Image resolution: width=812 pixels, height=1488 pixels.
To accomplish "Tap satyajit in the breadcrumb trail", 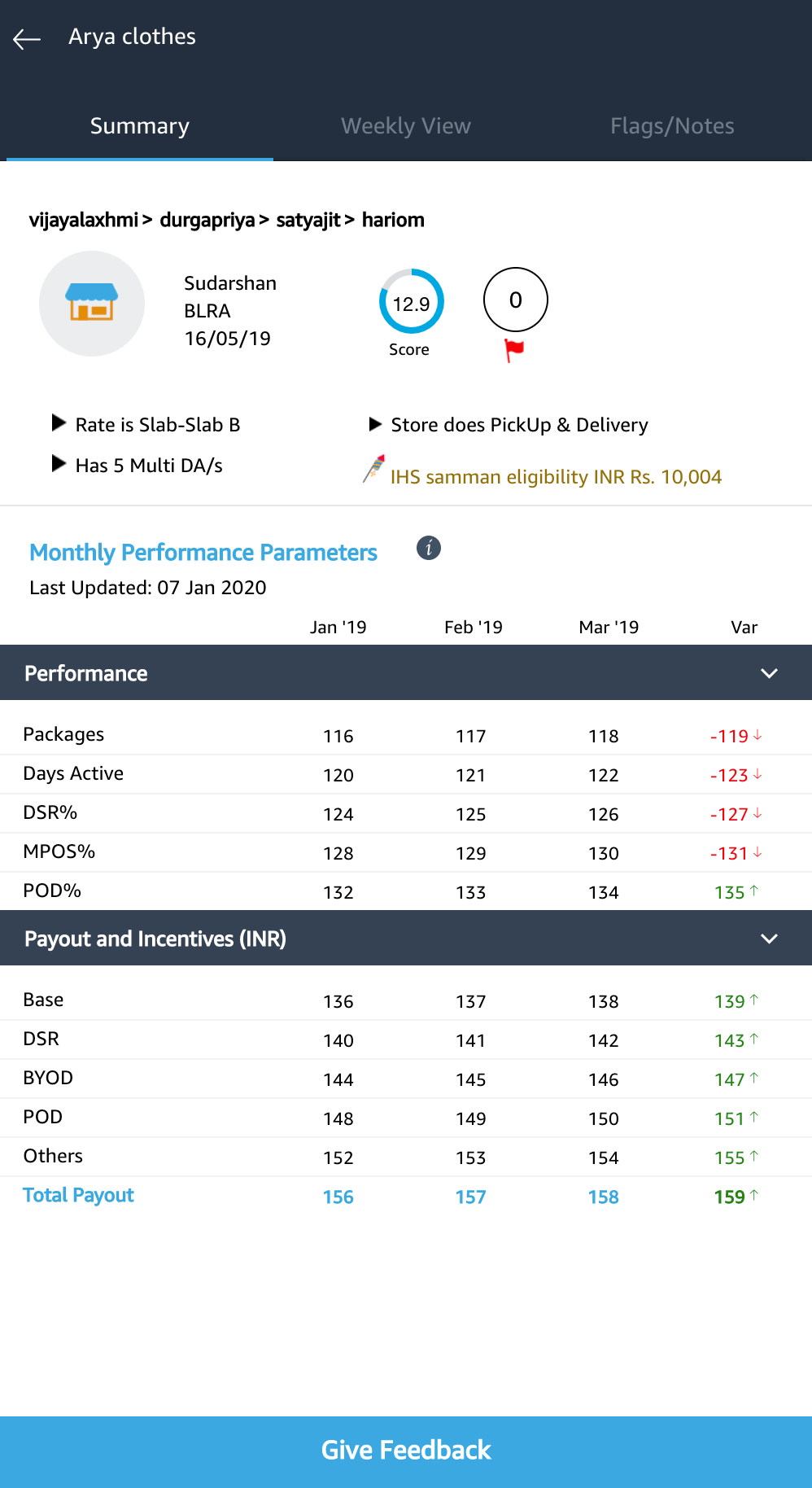I will [x=308, y=220].
